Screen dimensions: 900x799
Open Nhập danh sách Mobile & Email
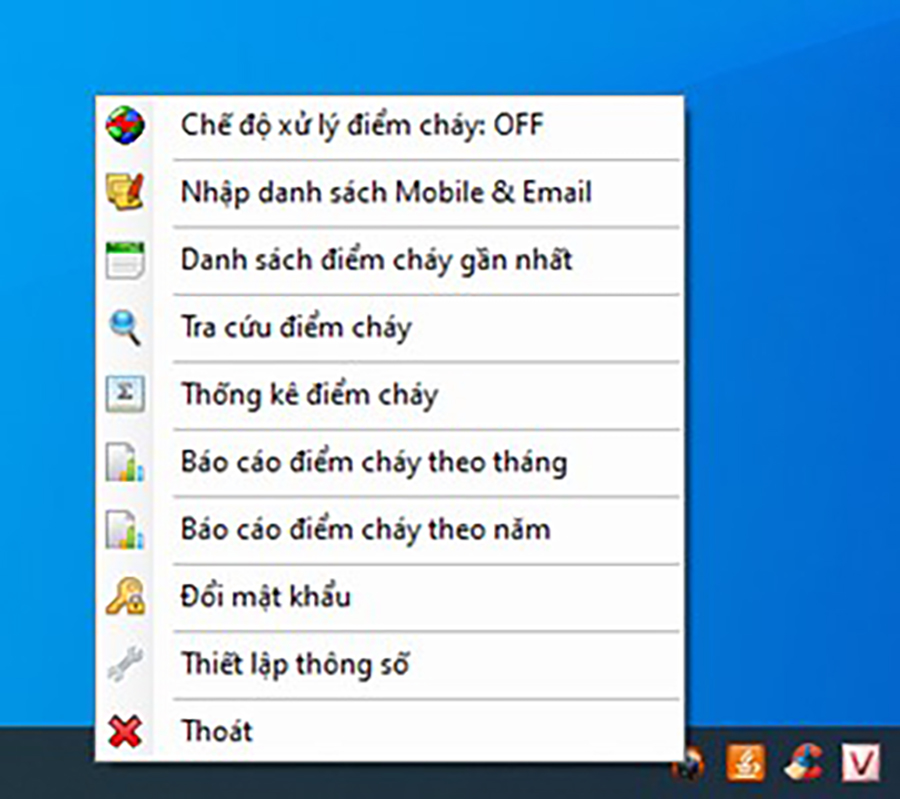point(390,192)
